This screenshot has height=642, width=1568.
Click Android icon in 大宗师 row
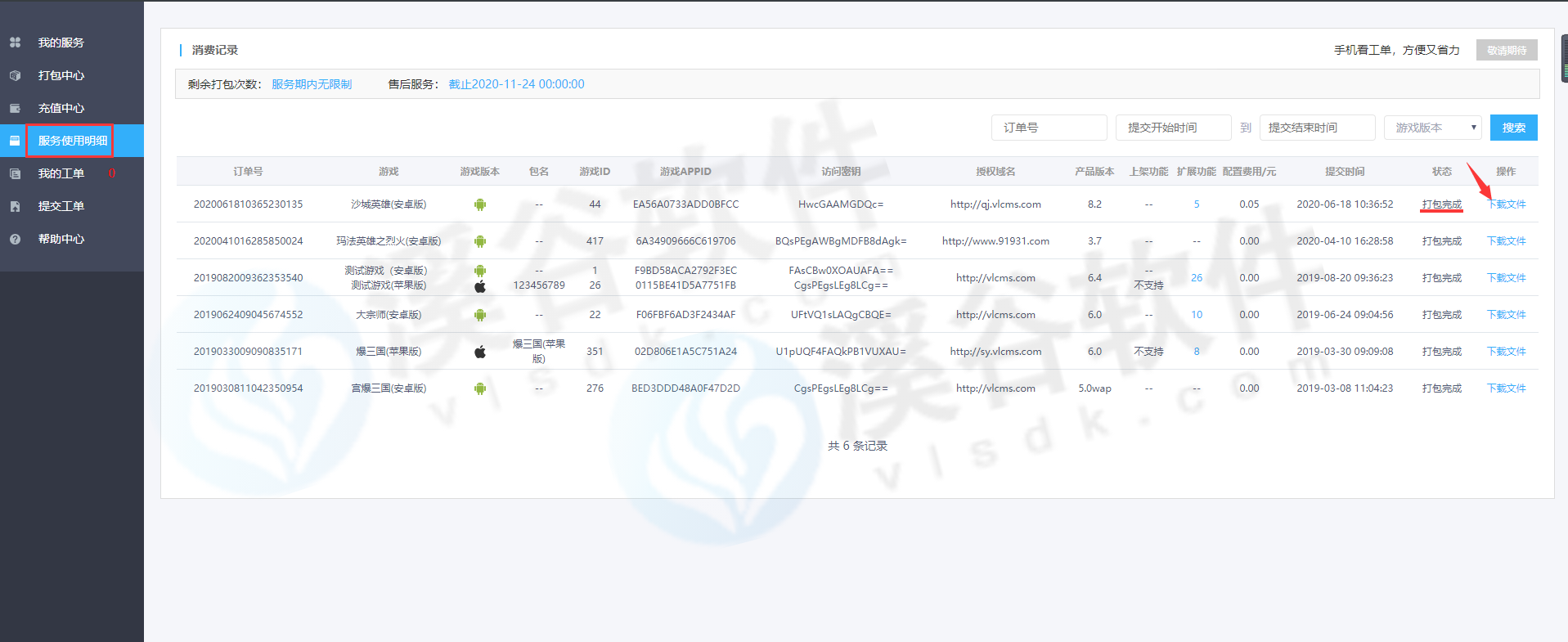point(480,315)
